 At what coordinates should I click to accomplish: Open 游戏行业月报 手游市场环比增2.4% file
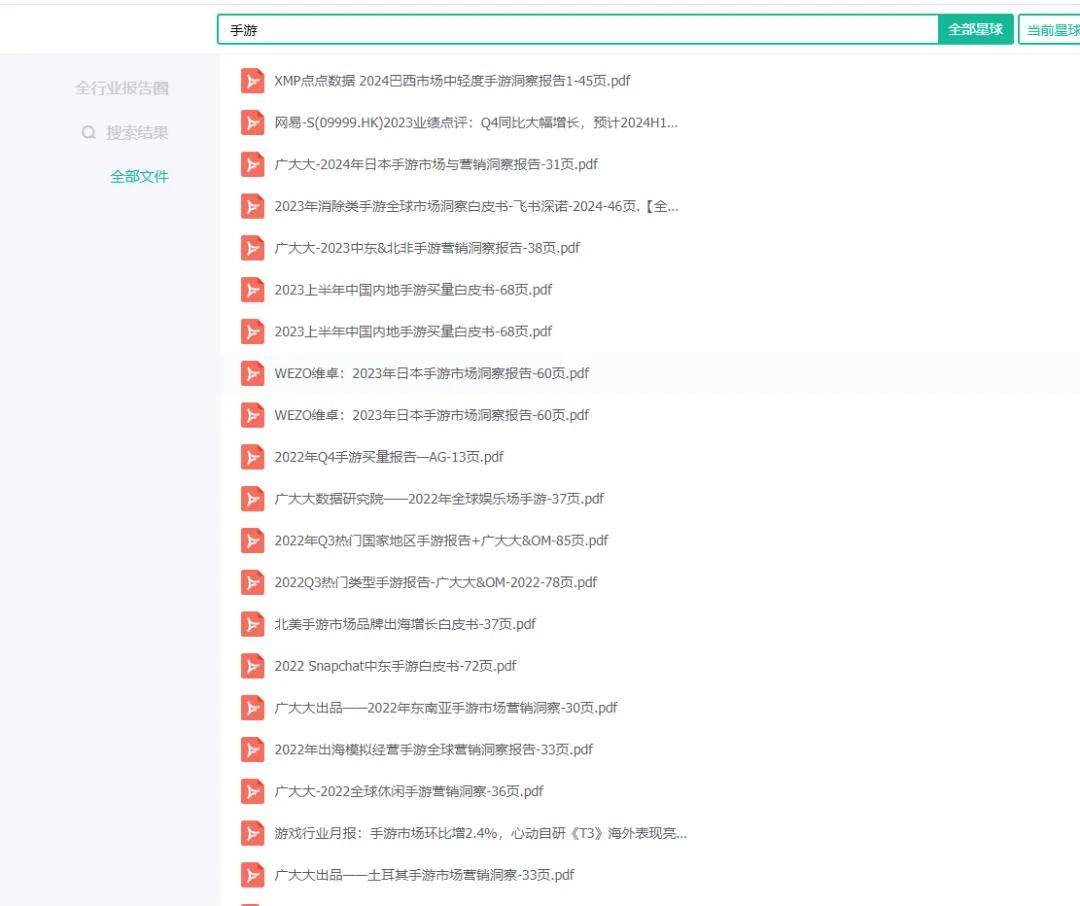pos(480,834)
